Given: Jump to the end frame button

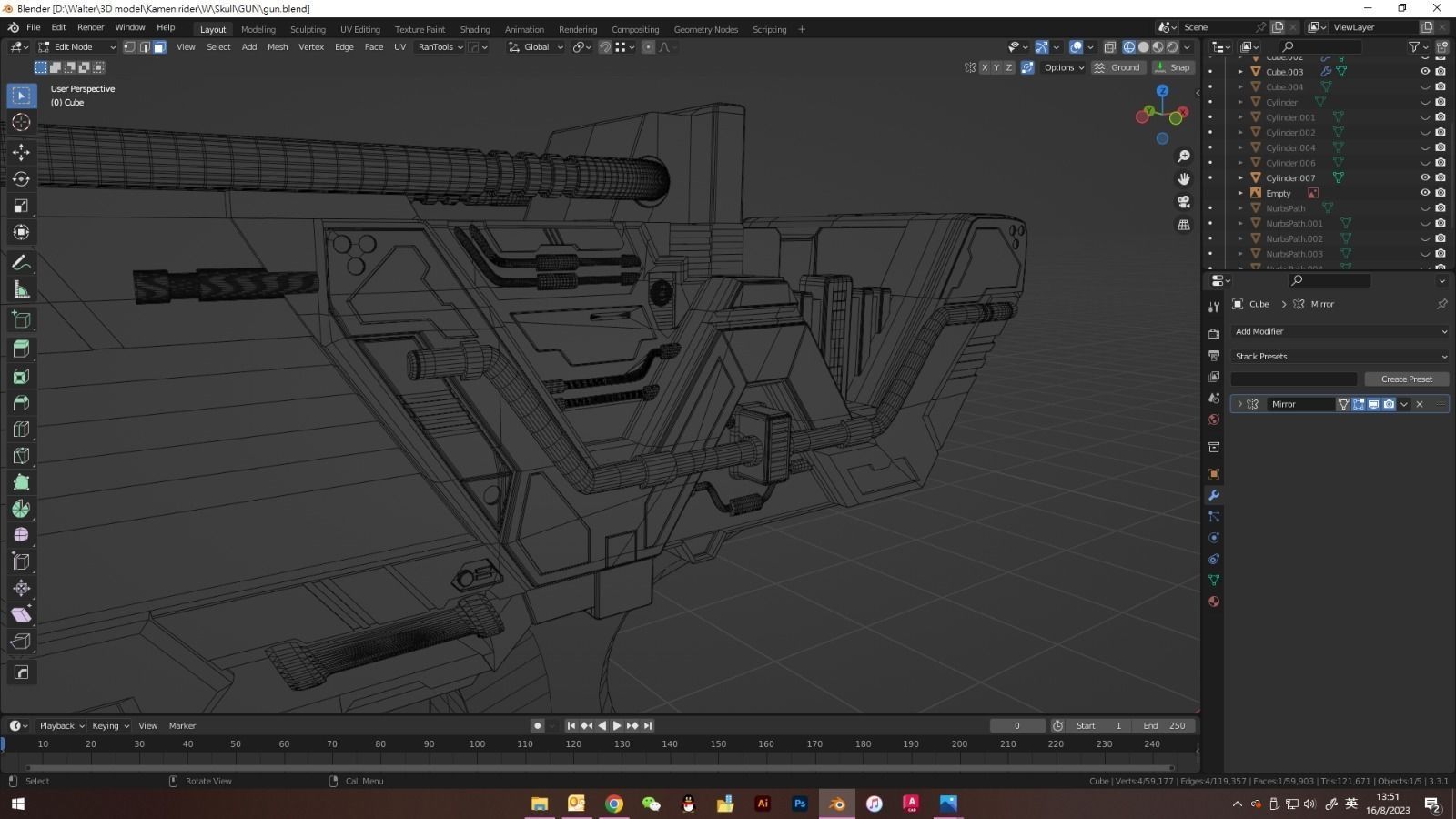Looking at the screenshot, I should tap(648, 726).
